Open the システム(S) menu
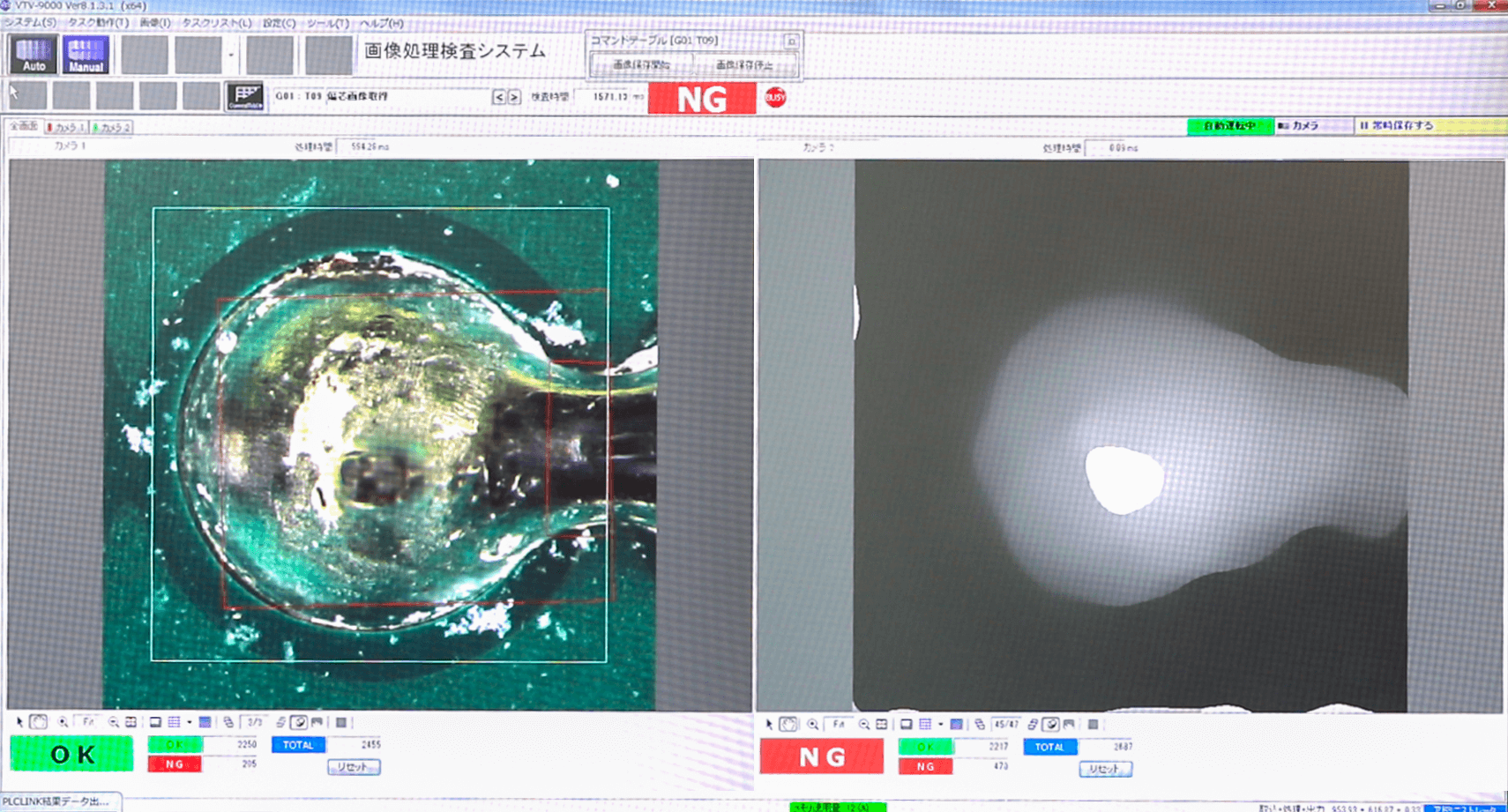 coord(32,23)
